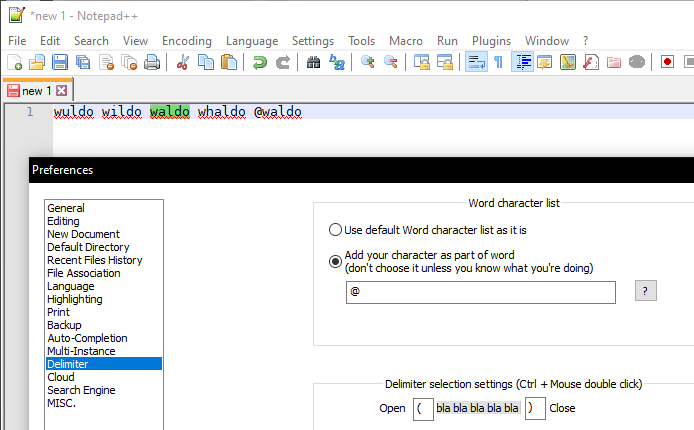694x430 pixels.
Task: Click the Close All toolbar icon
Action: point(129,62)
